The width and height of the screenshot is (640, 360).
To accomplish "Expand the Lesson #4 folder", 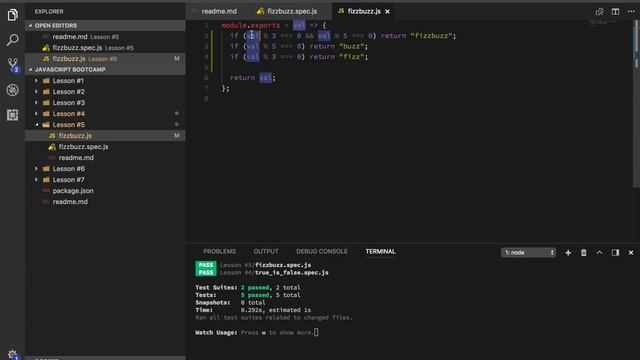I will point(105,113).
